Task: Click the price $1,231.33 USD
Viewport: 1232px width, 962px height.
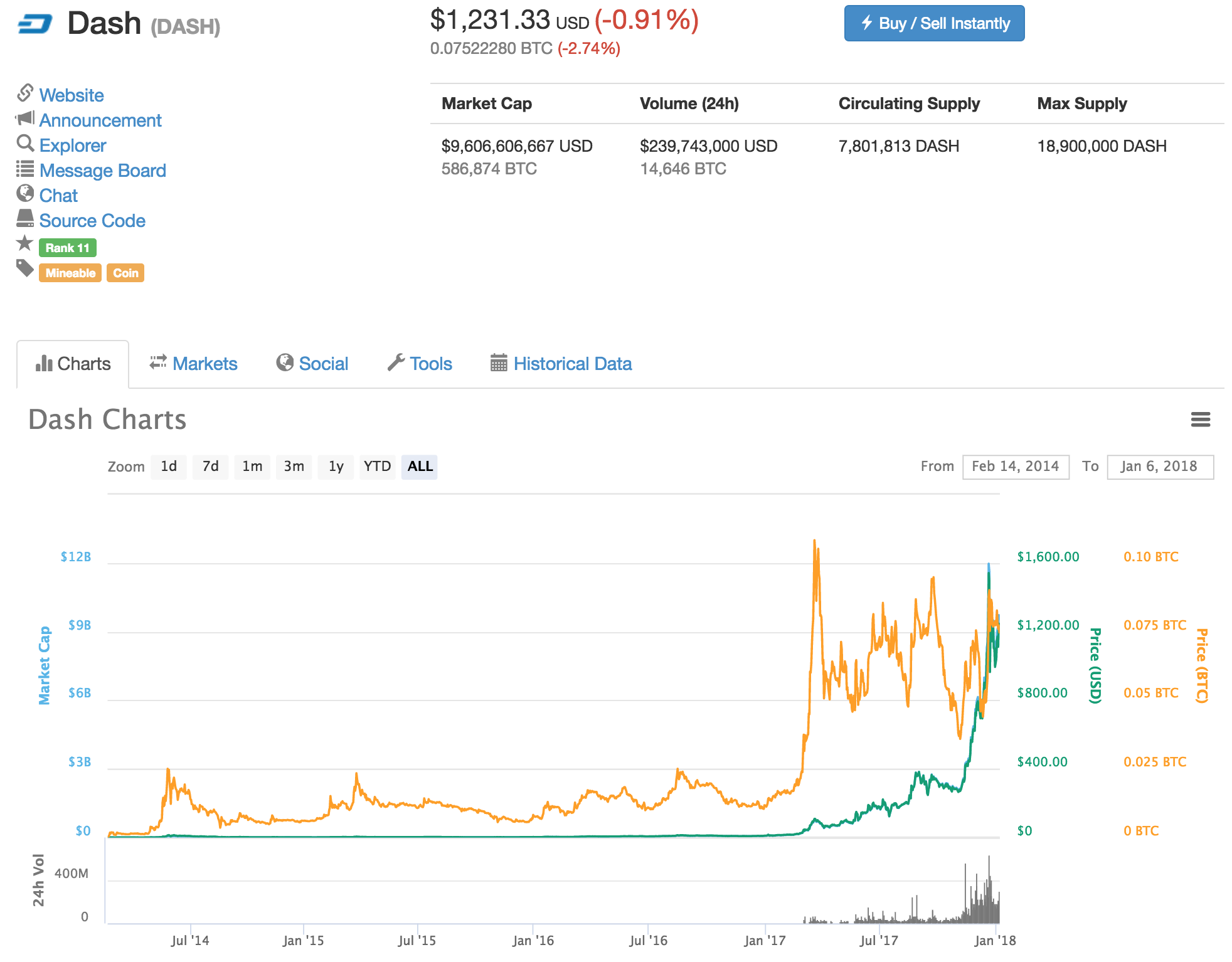Action: pyautogui.click(x=509, y=20)
